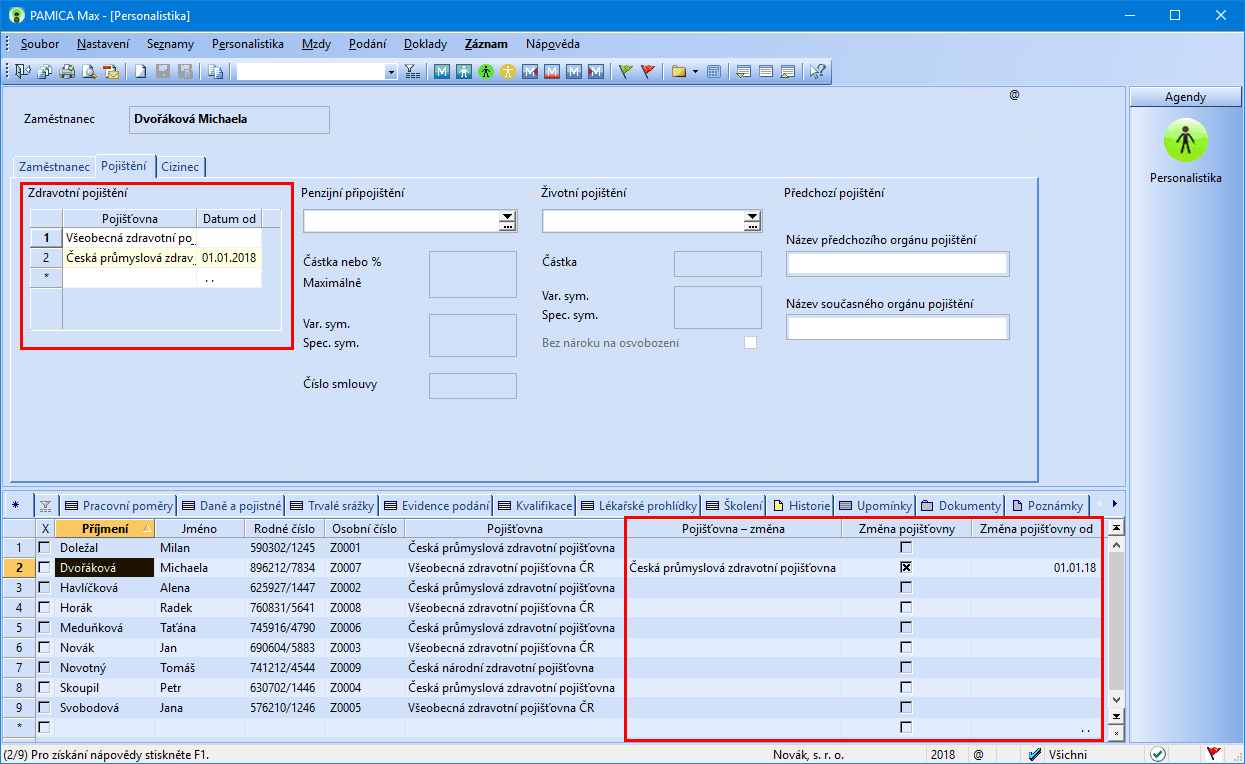The height and width of the screenshot is (764, 1245).
Task: Open the Podání menu
Action: point(366,44)
